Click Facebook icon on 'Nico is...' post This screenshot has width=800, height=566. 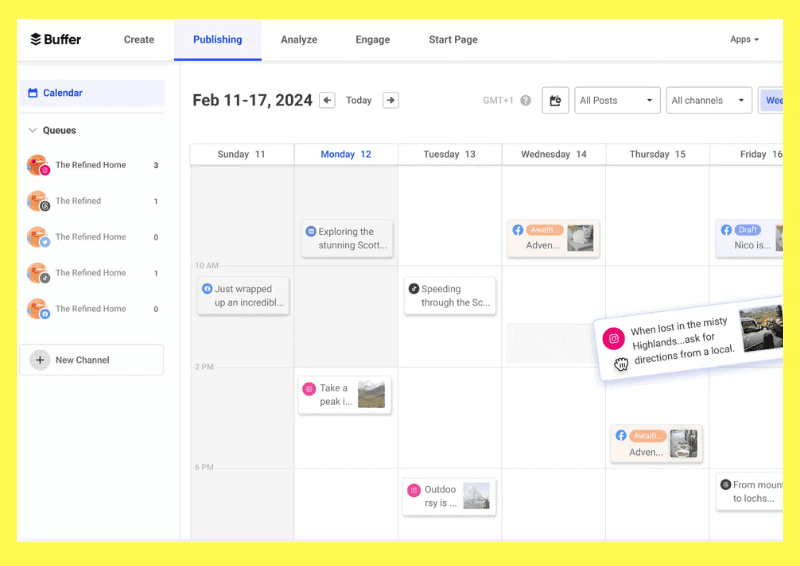[x=727, y=230]
